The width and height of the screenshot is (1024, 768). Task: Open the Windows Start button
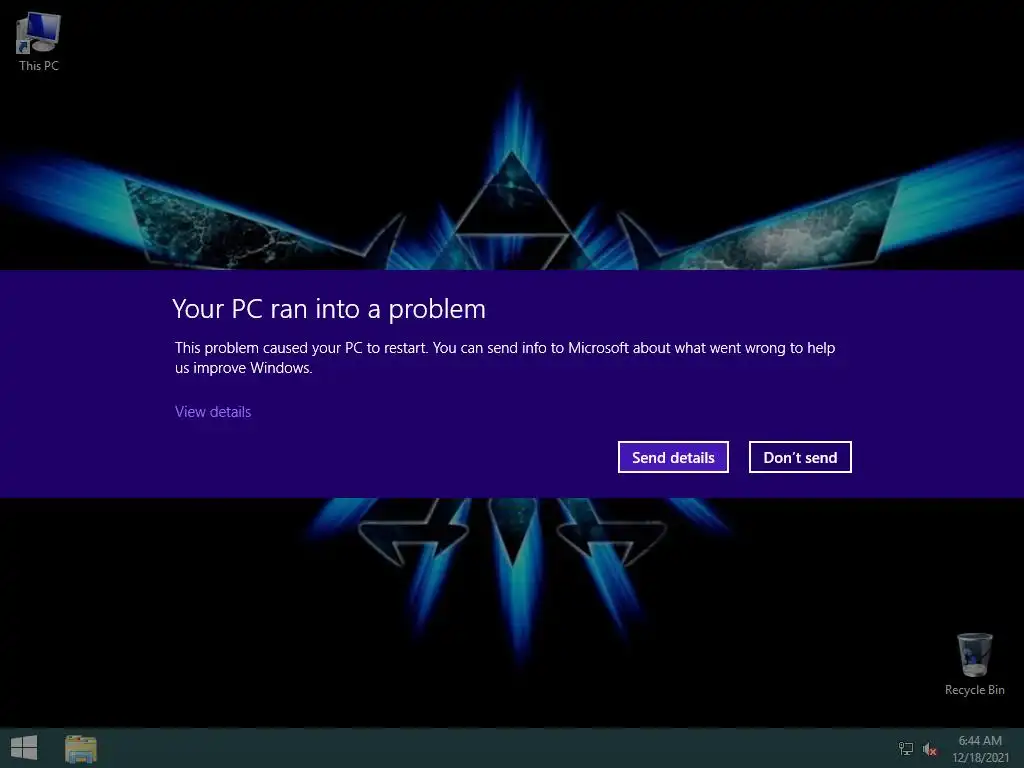(24, 748)
